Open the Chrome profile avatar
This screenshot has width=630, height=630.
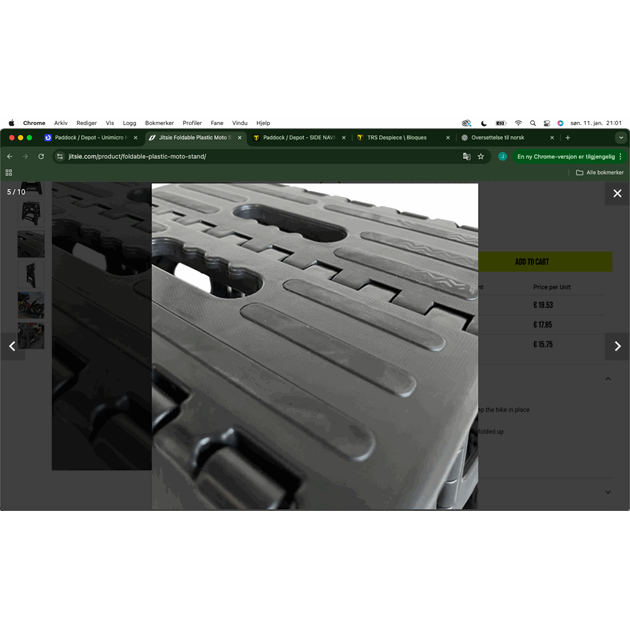(503, 156)
